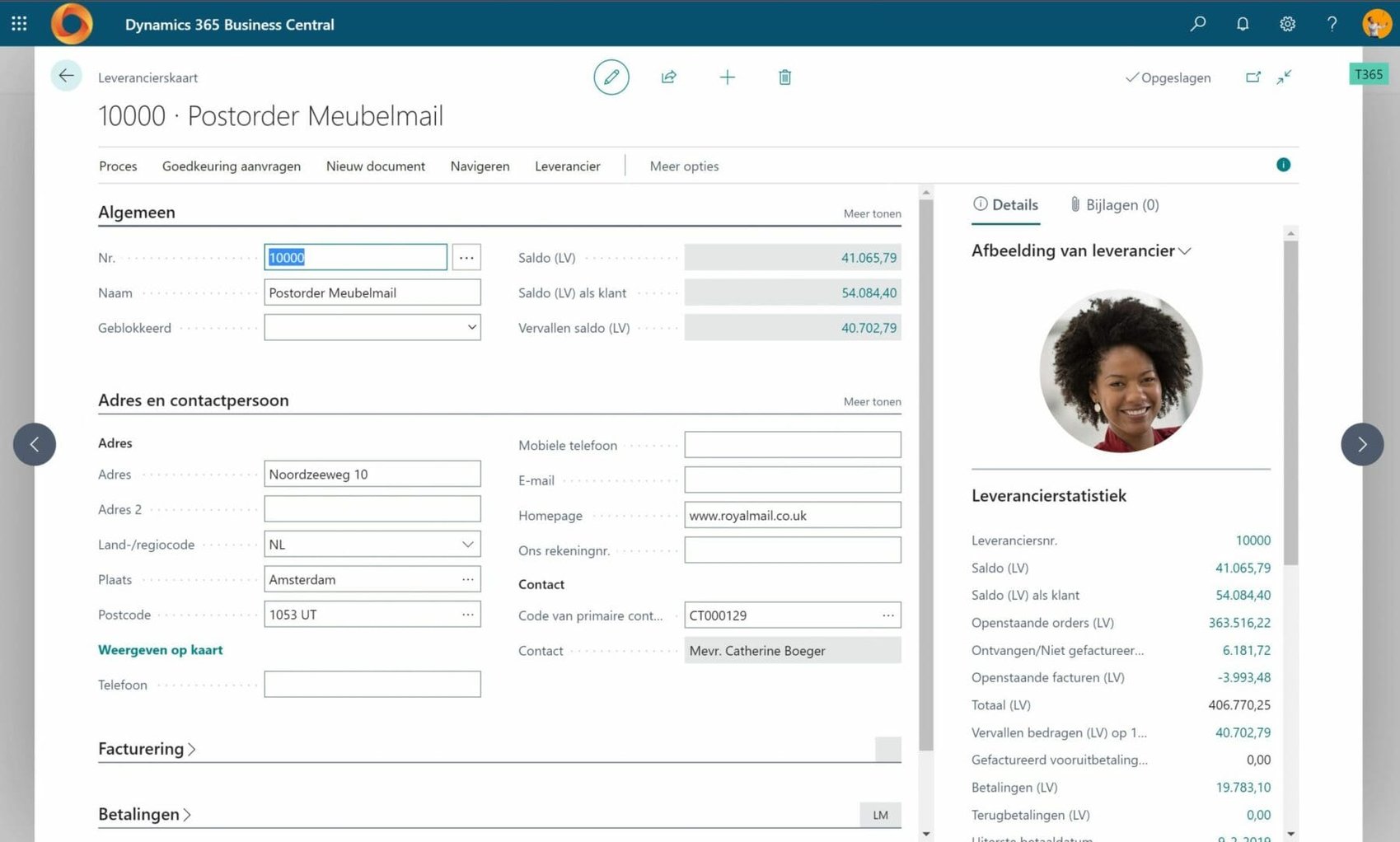Create a new record with plus icon
This screenshot has width=1400, height=842.
727,77
